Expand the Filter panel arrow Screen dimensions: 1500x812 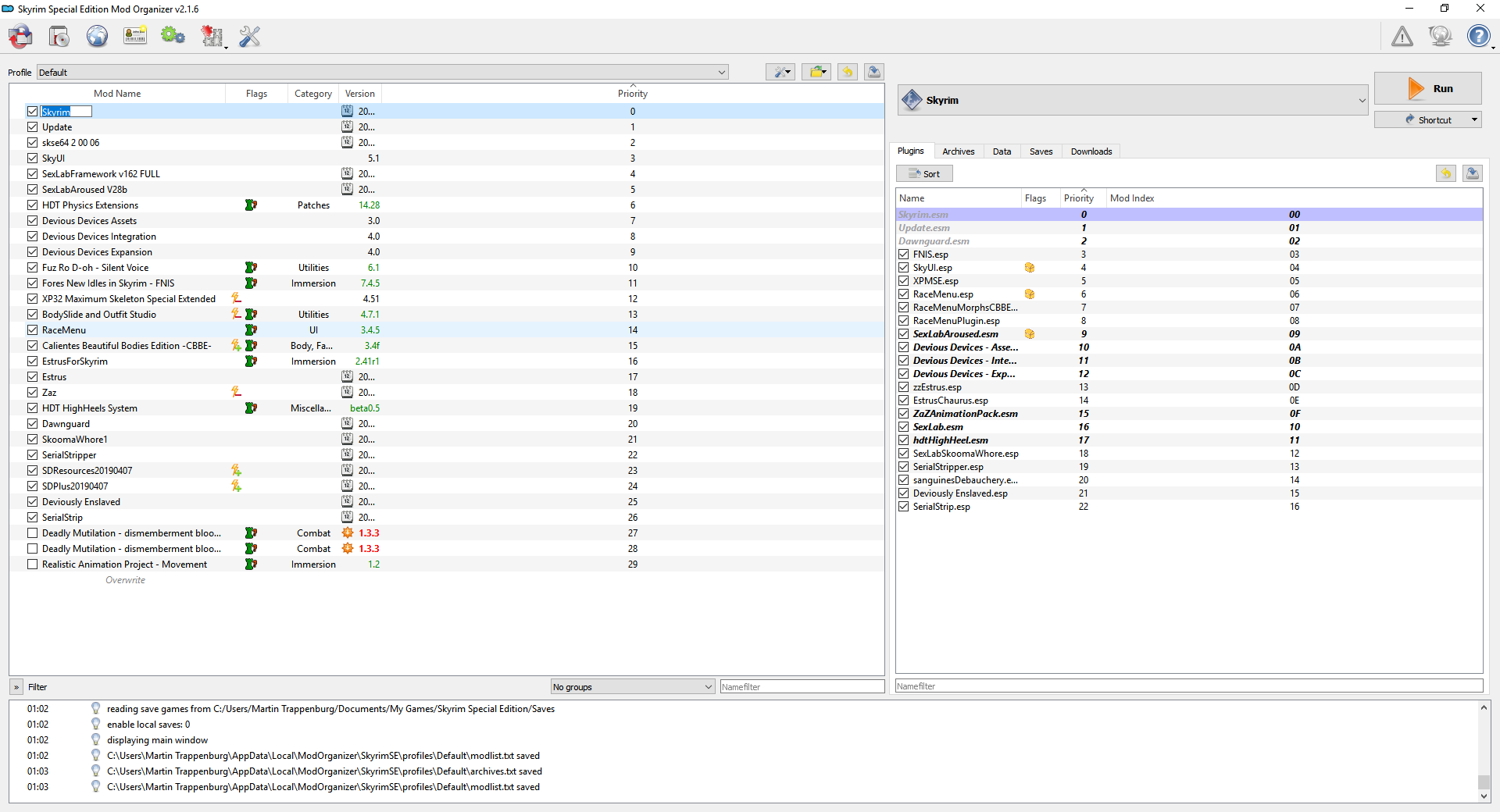(x=16, y=687)
